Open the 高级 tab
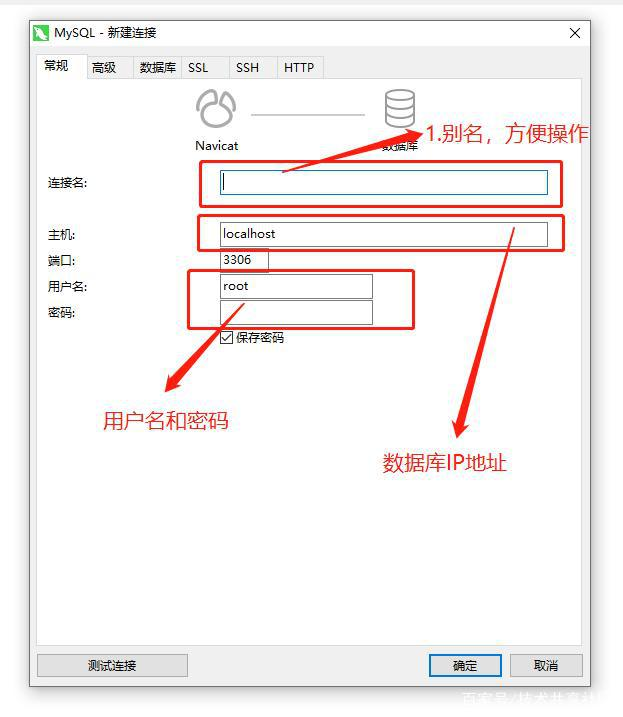Image resolution: width=623 pixels, height=717 pixels. coord(104,68)
